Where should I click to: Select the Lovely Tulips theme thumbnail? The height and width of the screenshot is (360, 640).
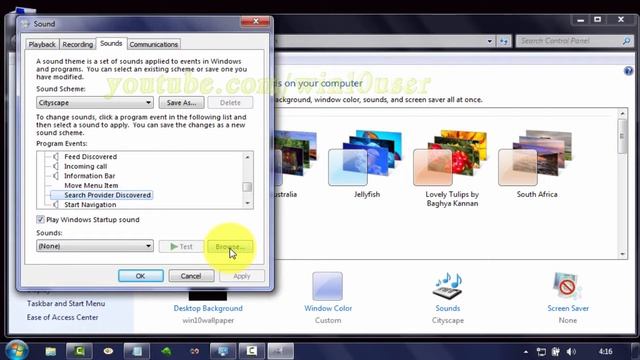(451, 158)
